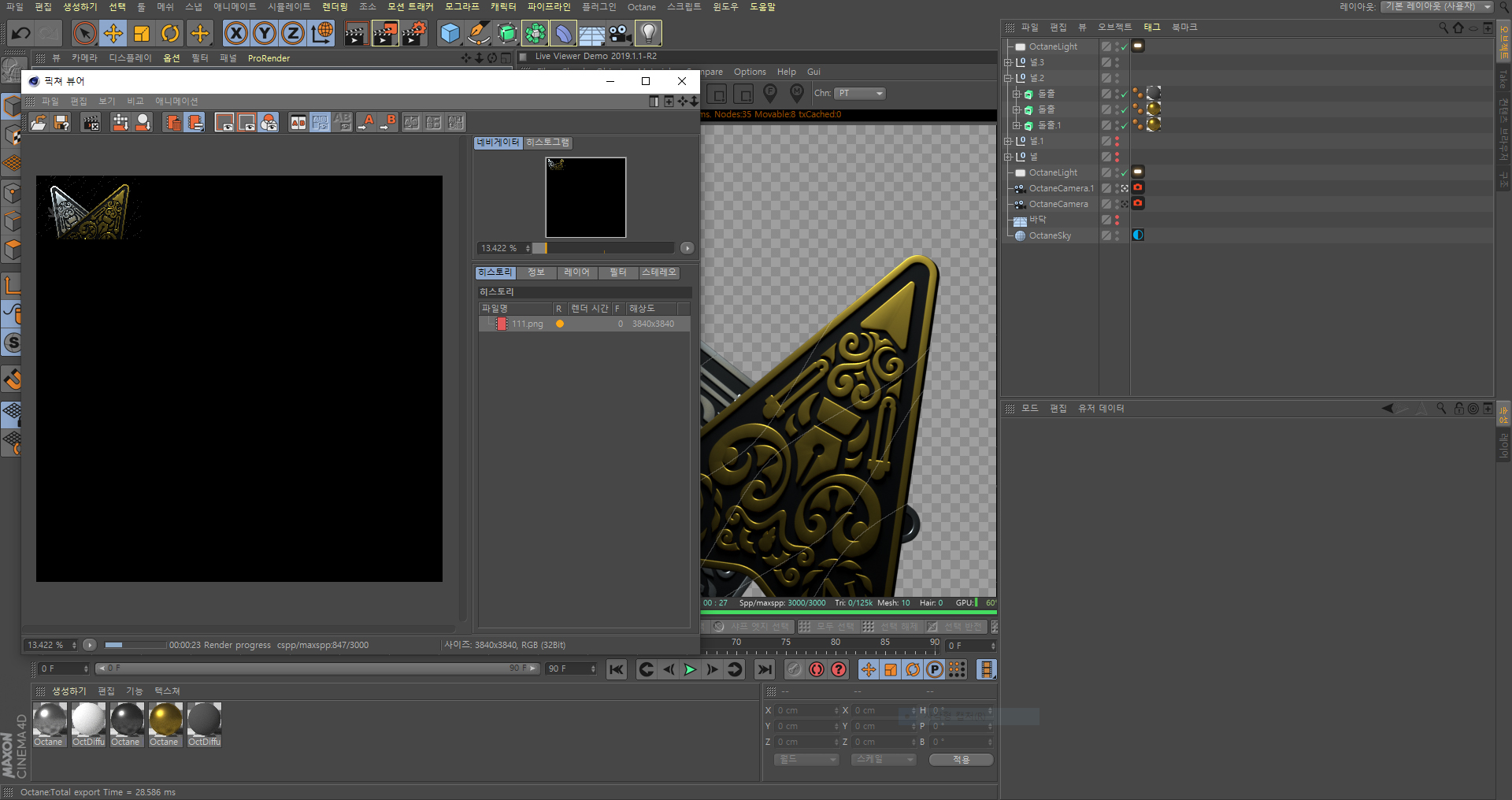
Task: Click the Record active objects keyframe button
Action: 817,669
